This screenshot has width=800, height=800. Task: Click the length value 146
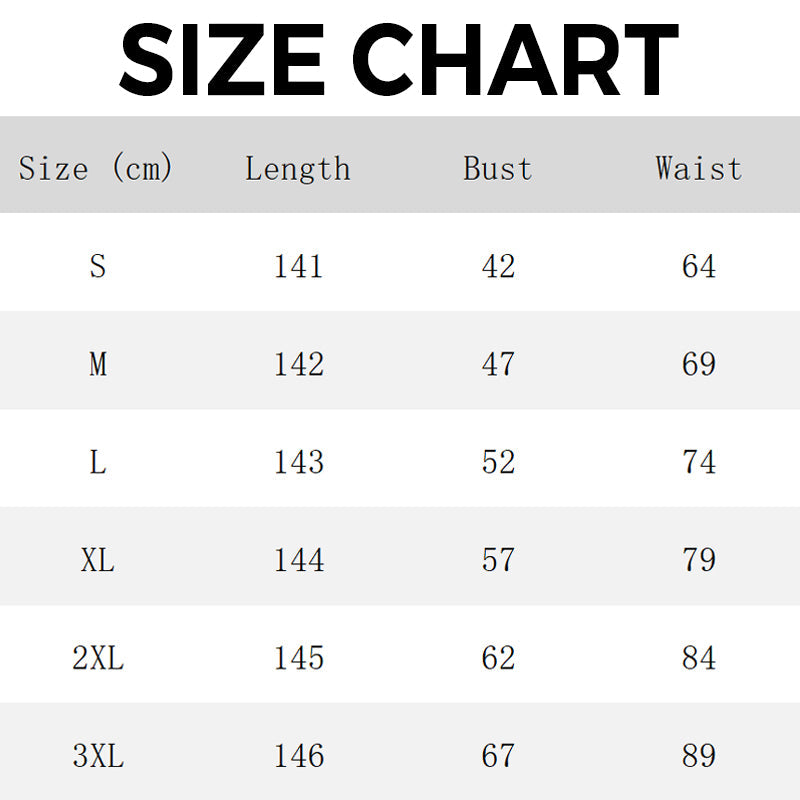point(299,756)
